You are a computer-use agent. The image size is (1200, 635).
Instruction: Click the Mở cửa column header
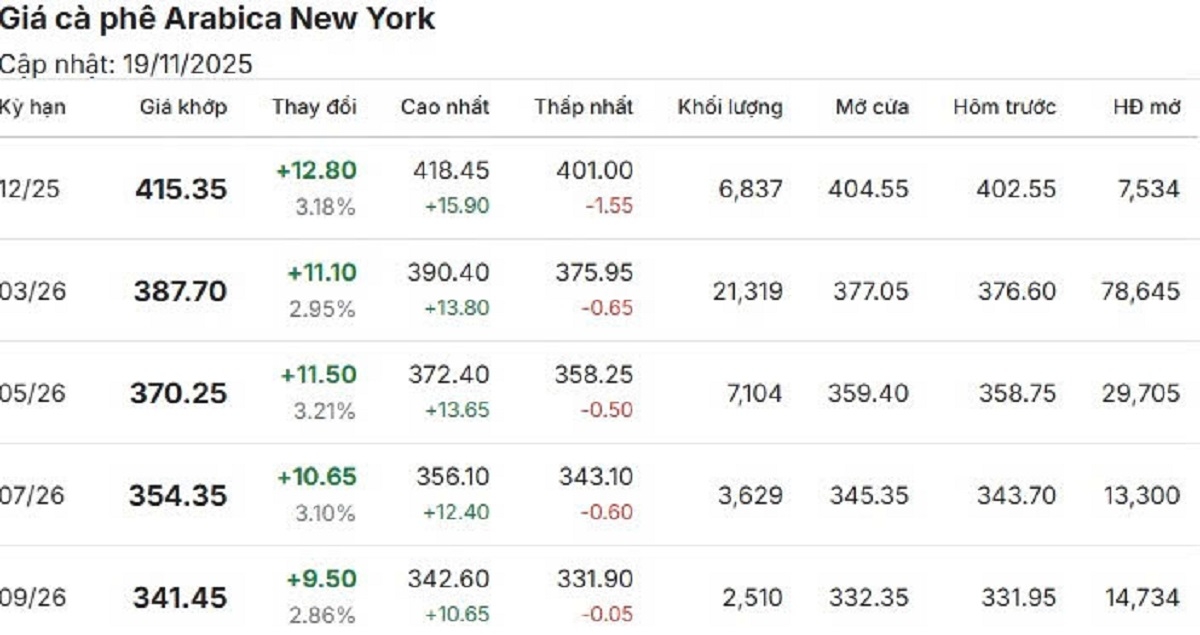(x=872, y=107)
